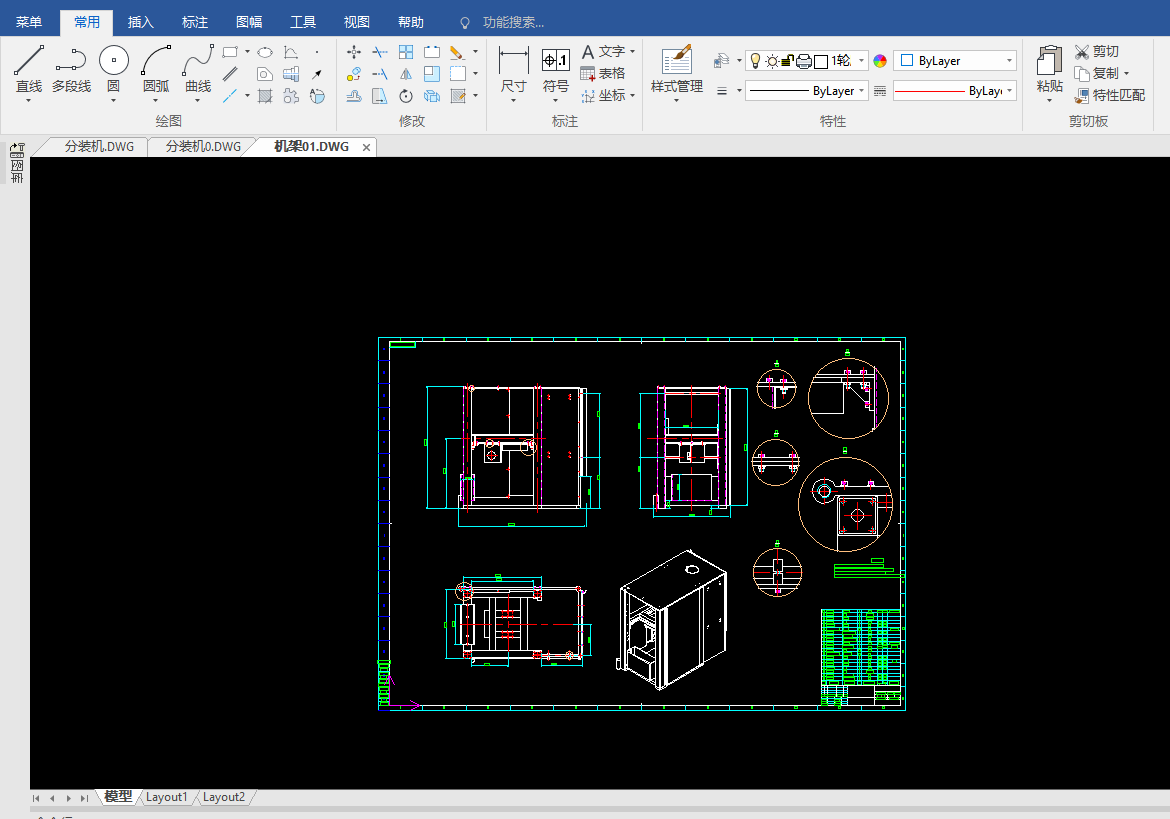Switch to the 标注 ribbon tab
Screen dimensions: 1170x819
tap(195, 22)
